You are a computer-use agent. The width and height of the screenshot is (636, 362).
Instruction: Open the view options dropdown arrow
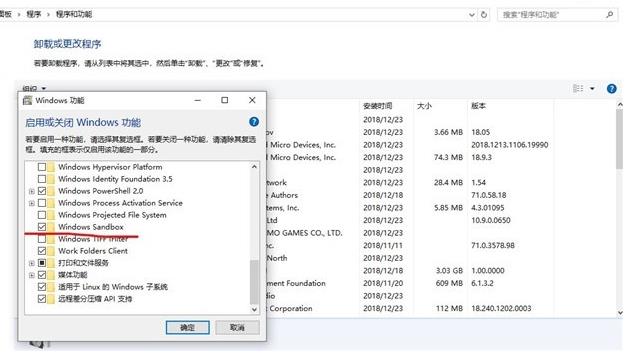click(592, 89)
